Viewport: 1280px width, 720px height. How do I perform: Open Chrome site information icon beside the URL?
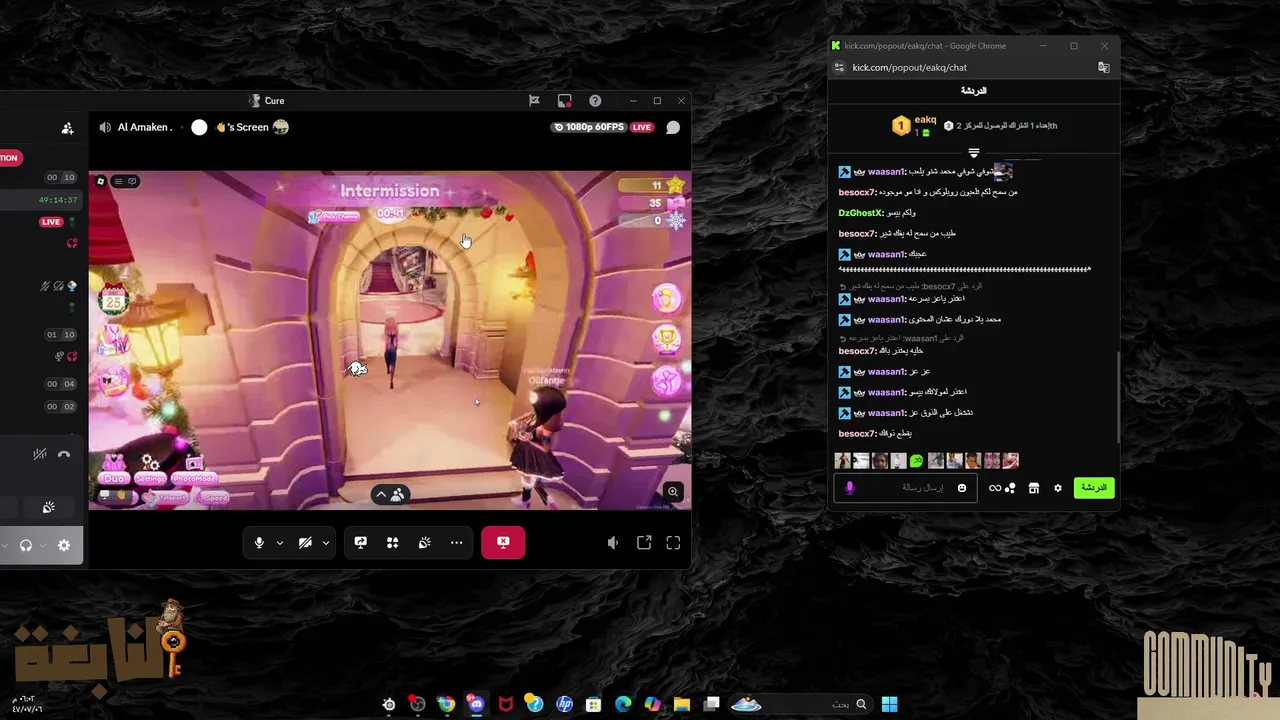(839, 68)
